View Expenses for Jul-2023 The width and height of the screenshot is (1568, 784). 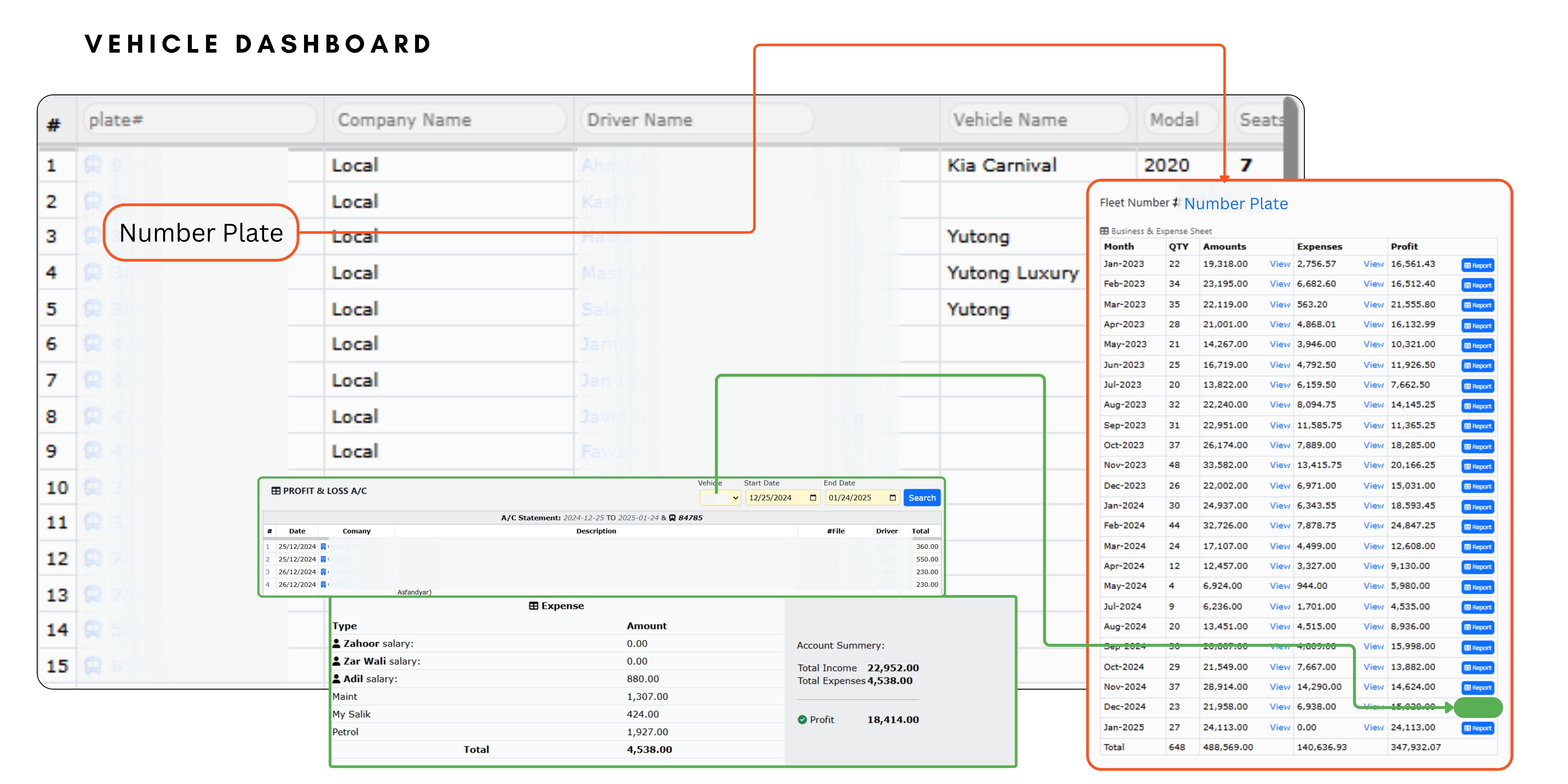point(1373,385)
